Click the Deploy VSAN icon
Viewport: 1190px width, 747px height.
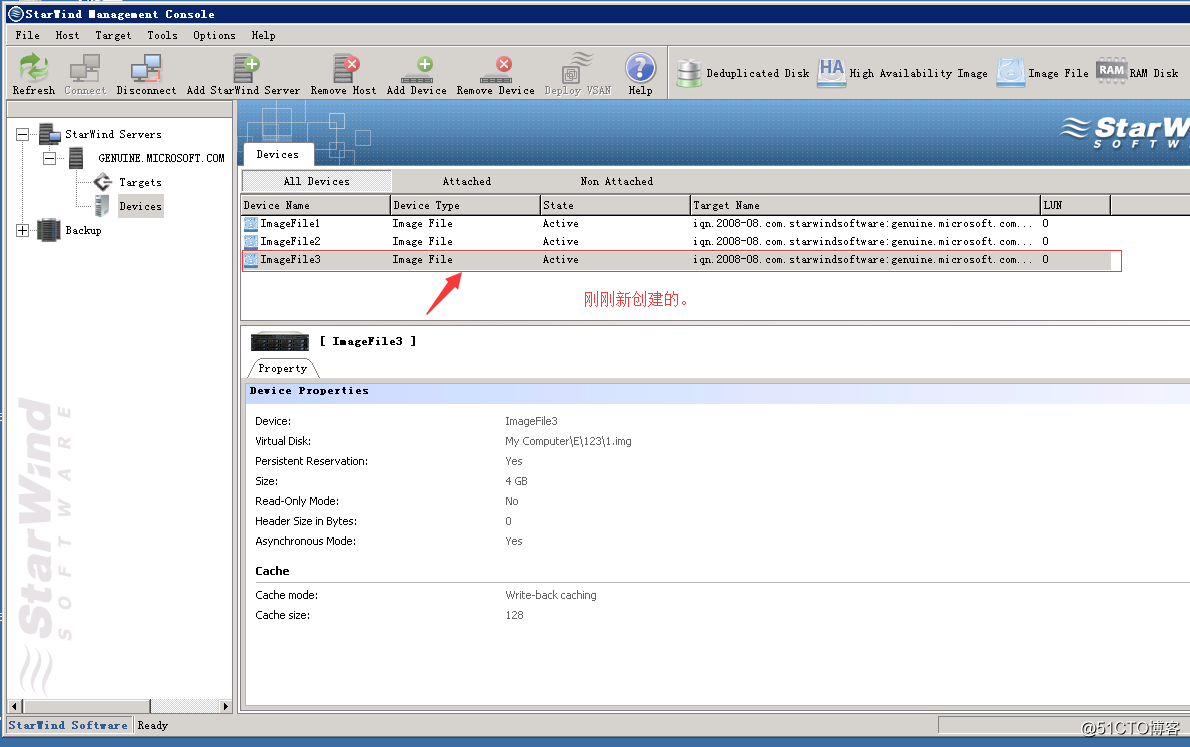pos(577,68)
